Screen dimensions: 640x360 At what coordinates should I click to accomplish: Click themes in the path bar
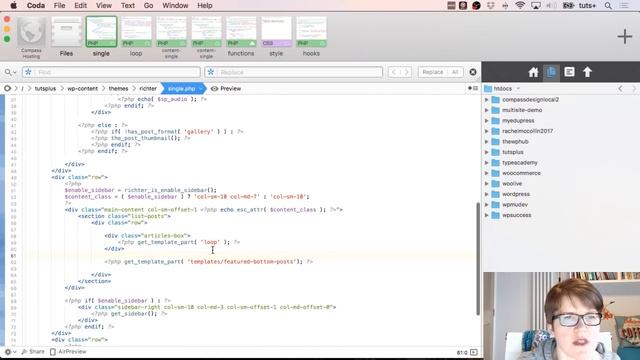pos(118,89)
